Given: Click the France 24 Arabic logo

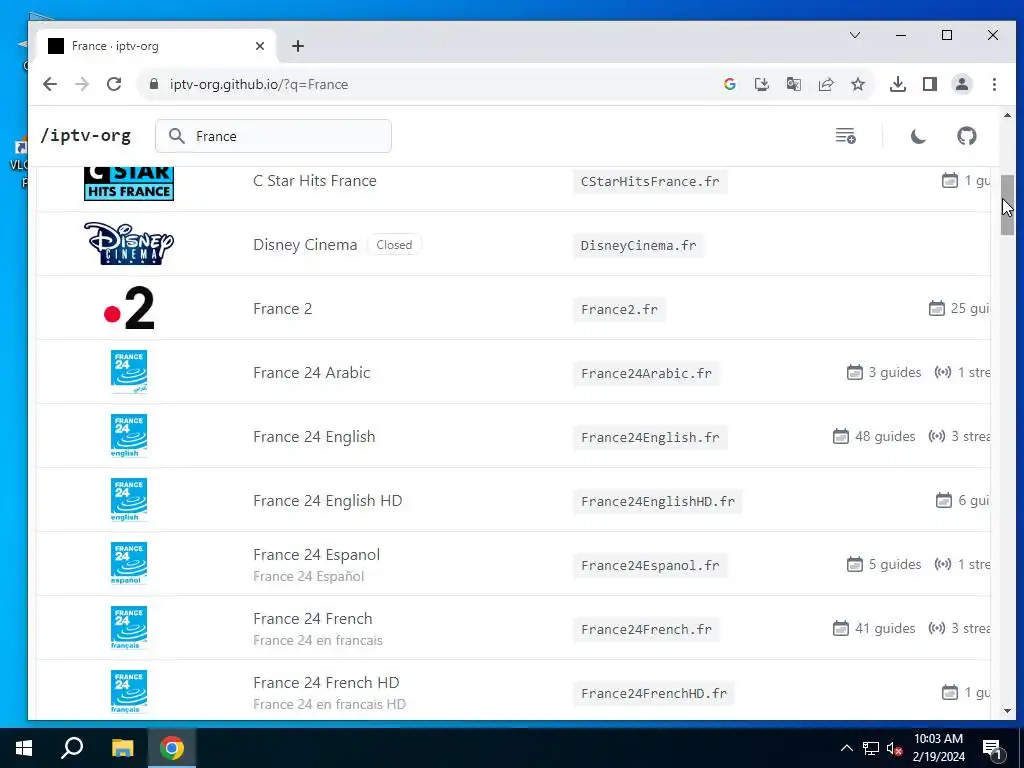Looking at the screenshot, I should pyautogui.click(x=129, y=372).
